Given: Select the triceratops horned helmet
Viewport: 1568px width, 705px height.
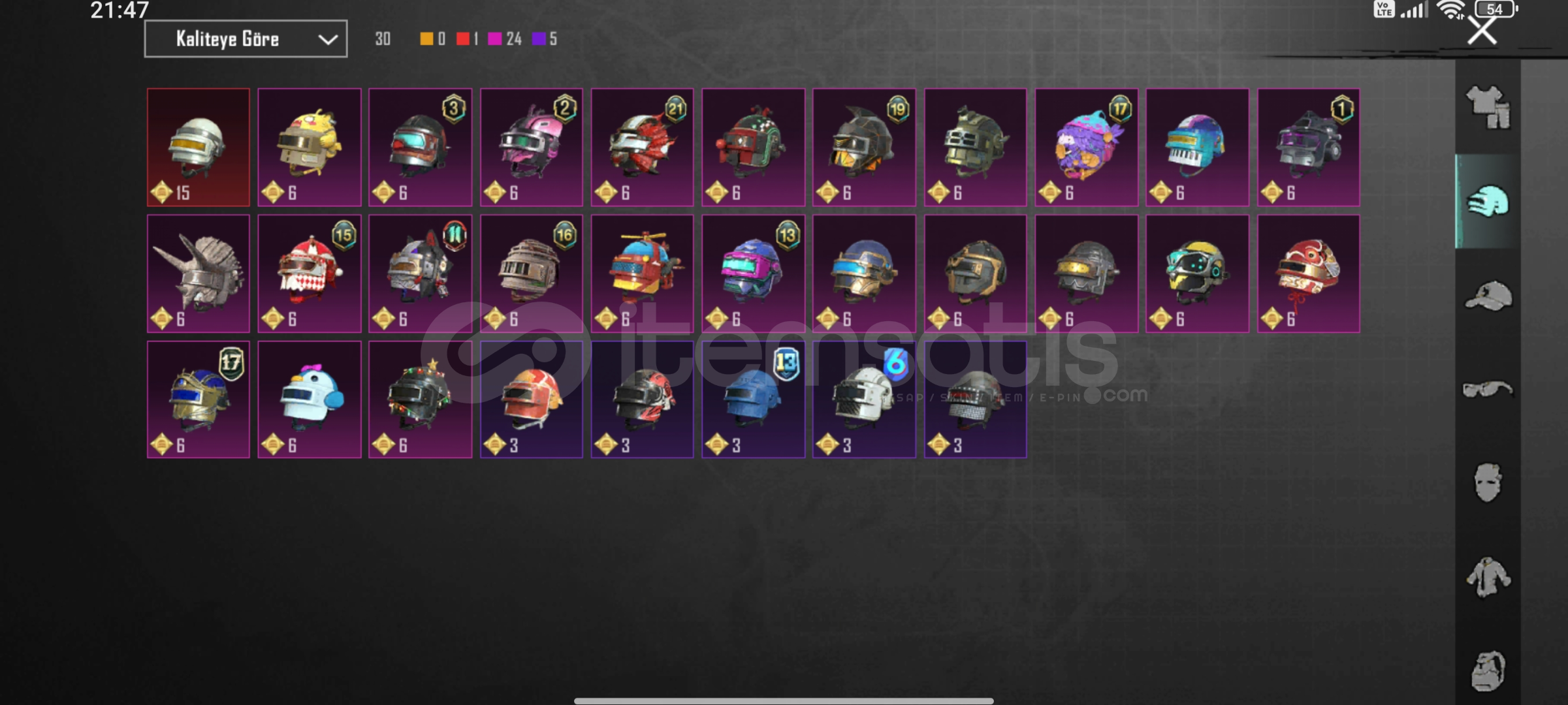Looking at the screenshot, I should [199, 274].
